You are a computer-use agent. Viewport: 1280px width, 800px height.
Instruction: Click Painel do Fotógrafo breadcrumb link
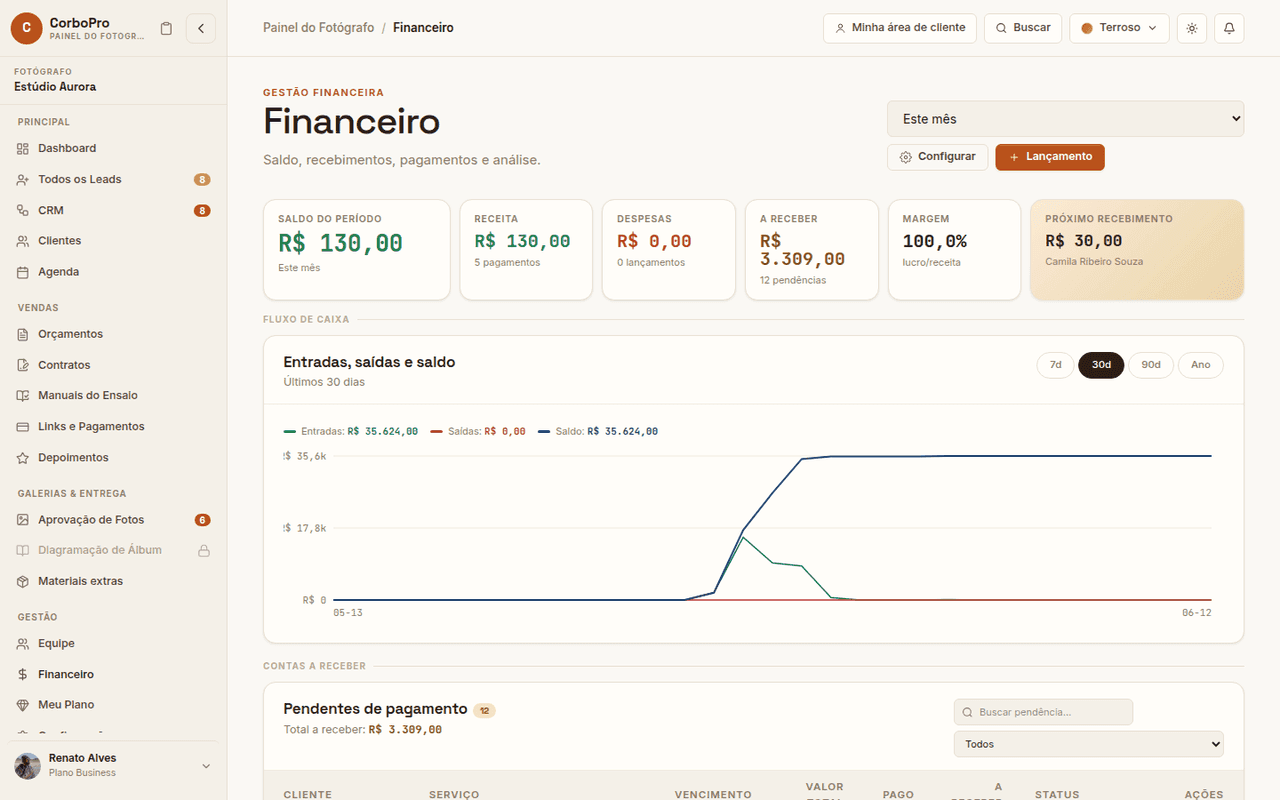point(319,28)
